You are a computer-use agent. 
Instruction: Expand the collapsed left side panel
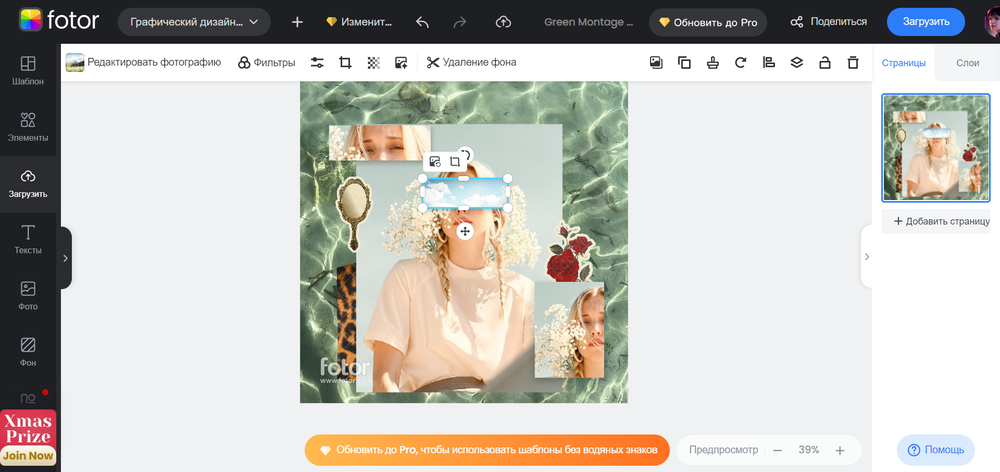(65, 257)
